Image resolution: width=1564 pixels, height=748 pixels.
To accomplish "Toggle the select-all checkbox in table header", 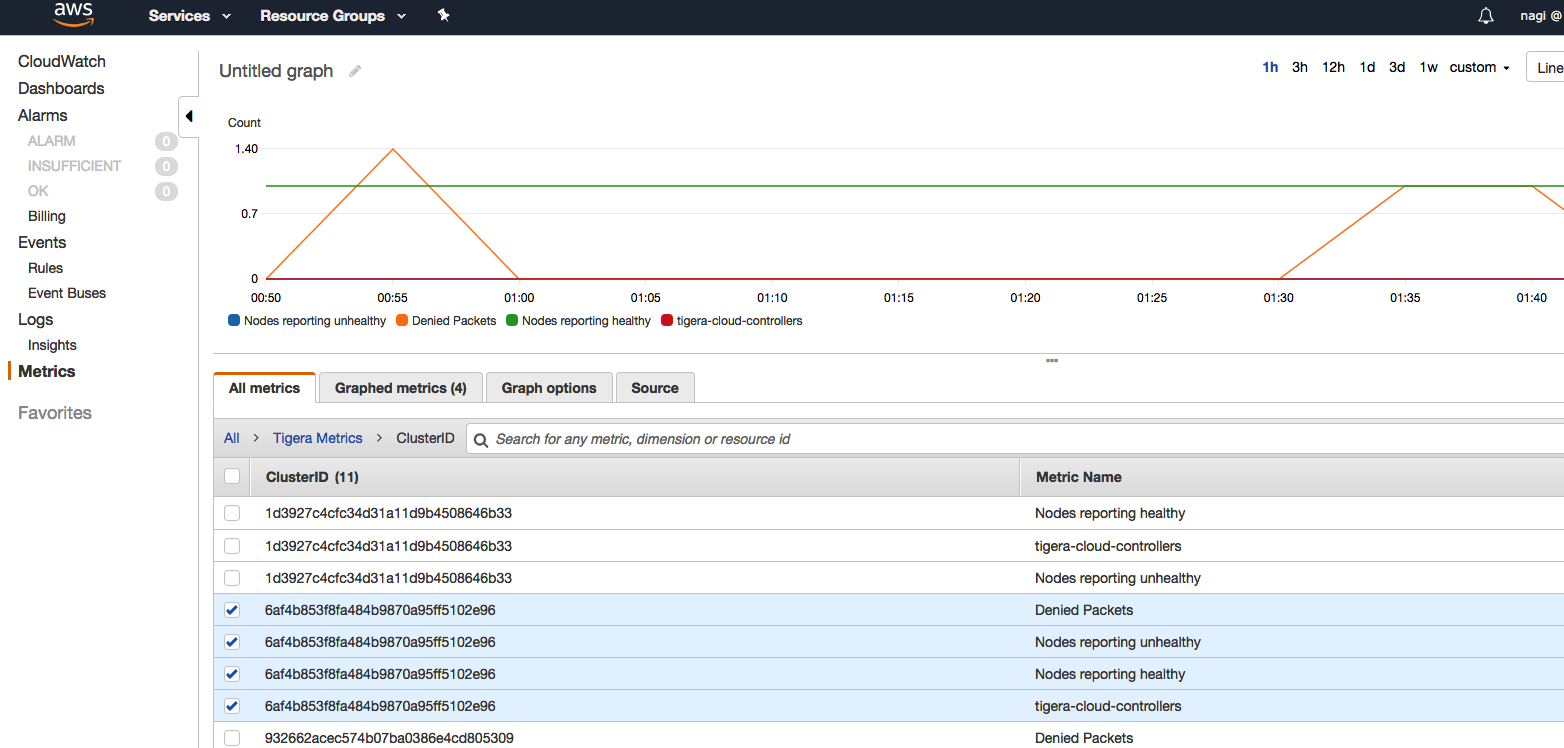I will [x=232, y=477].
